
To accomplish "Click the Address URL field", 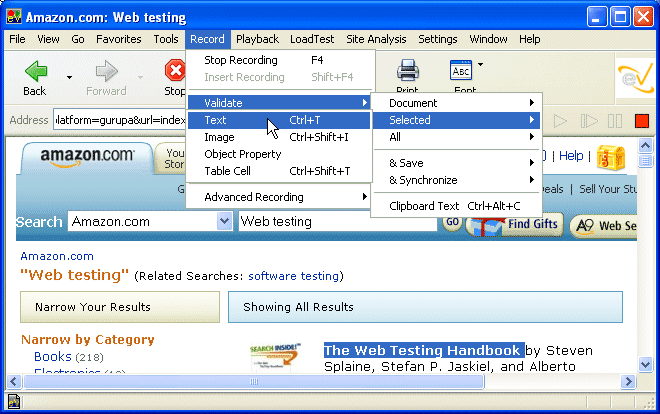I will [x=120, y=120].
